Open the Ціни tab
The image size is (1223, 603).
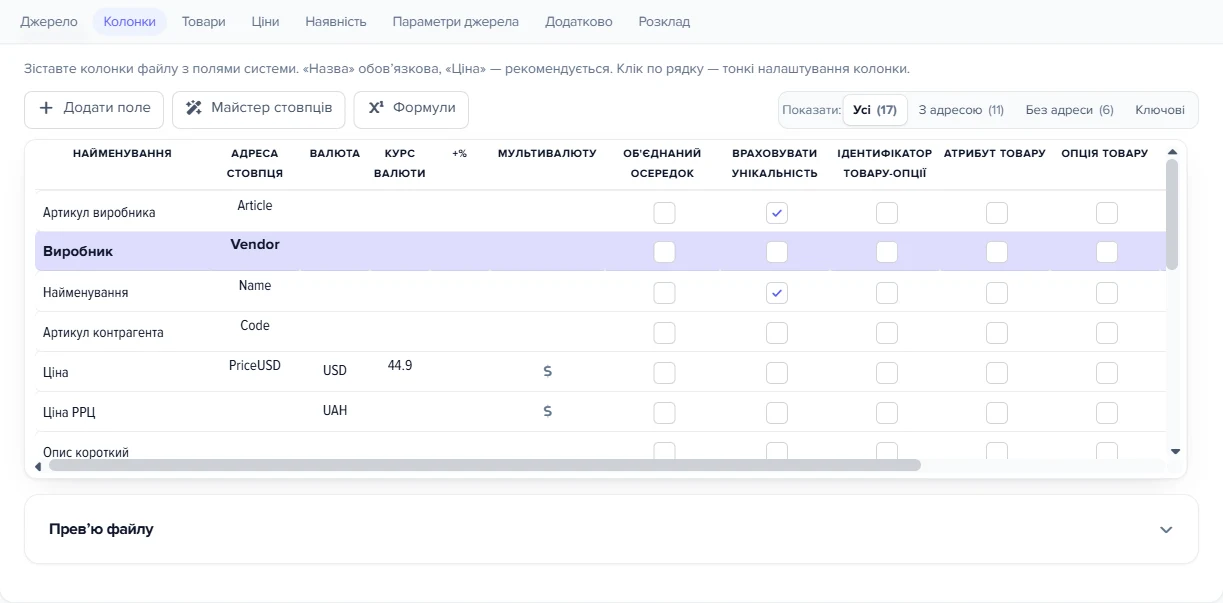(x=265, y=21)
